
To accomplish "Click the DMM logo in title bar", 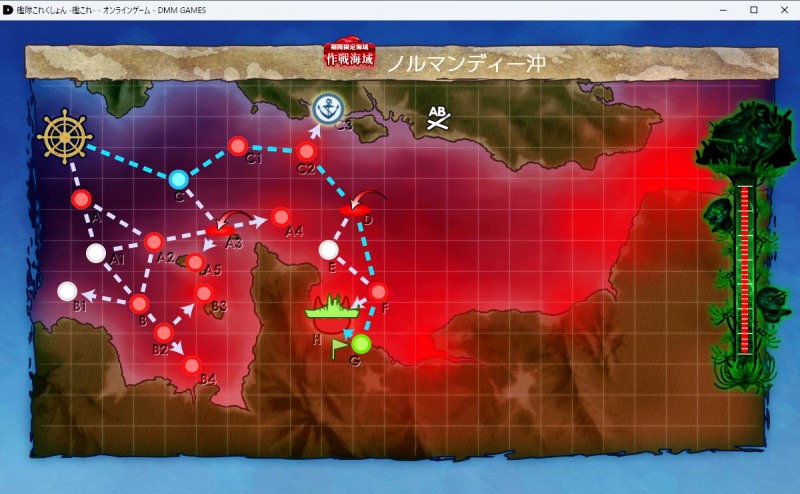I will (x=8, y=10).
